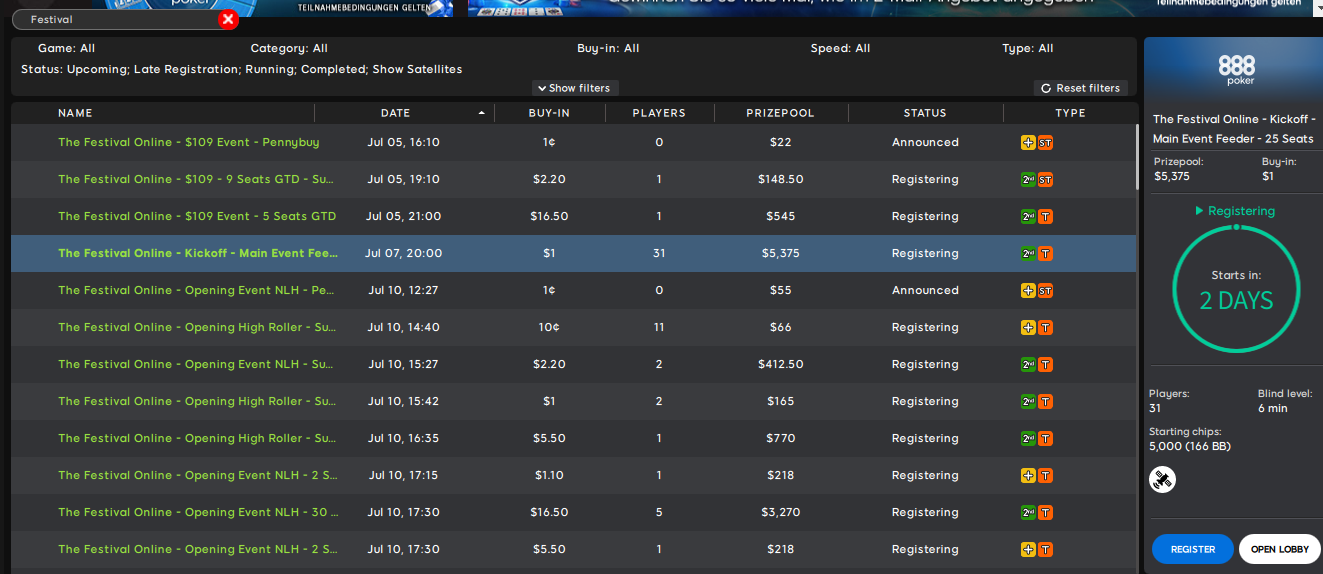1323x574 pixels.
Task: Open the Game: All filter
Action: (66, 48)
